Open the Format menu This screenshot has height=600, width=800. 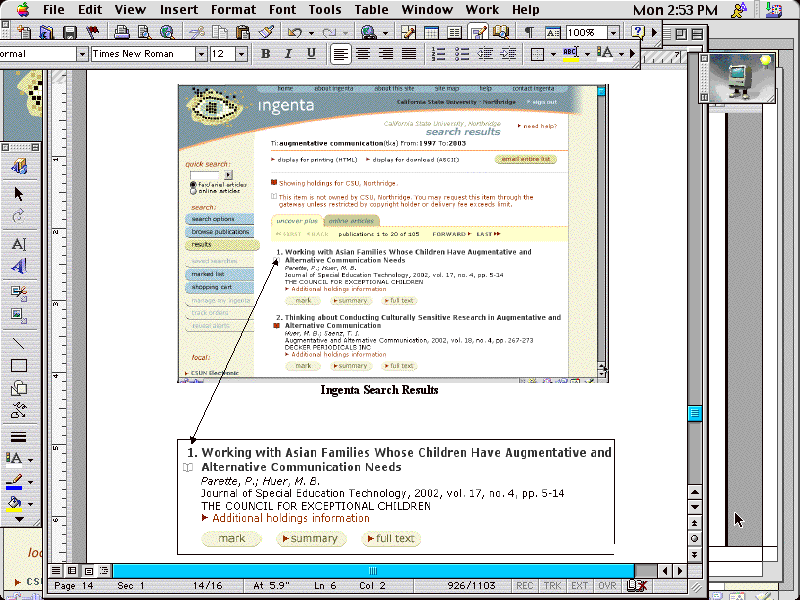[x=233, y=10]
